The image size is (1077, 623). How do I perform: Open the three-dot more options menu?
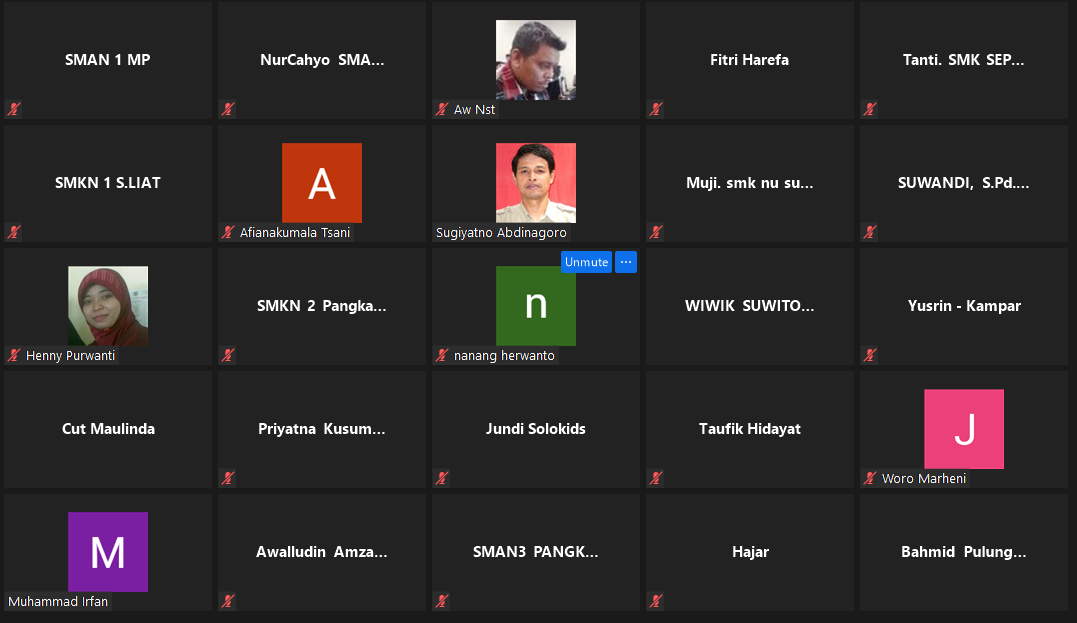626,262
